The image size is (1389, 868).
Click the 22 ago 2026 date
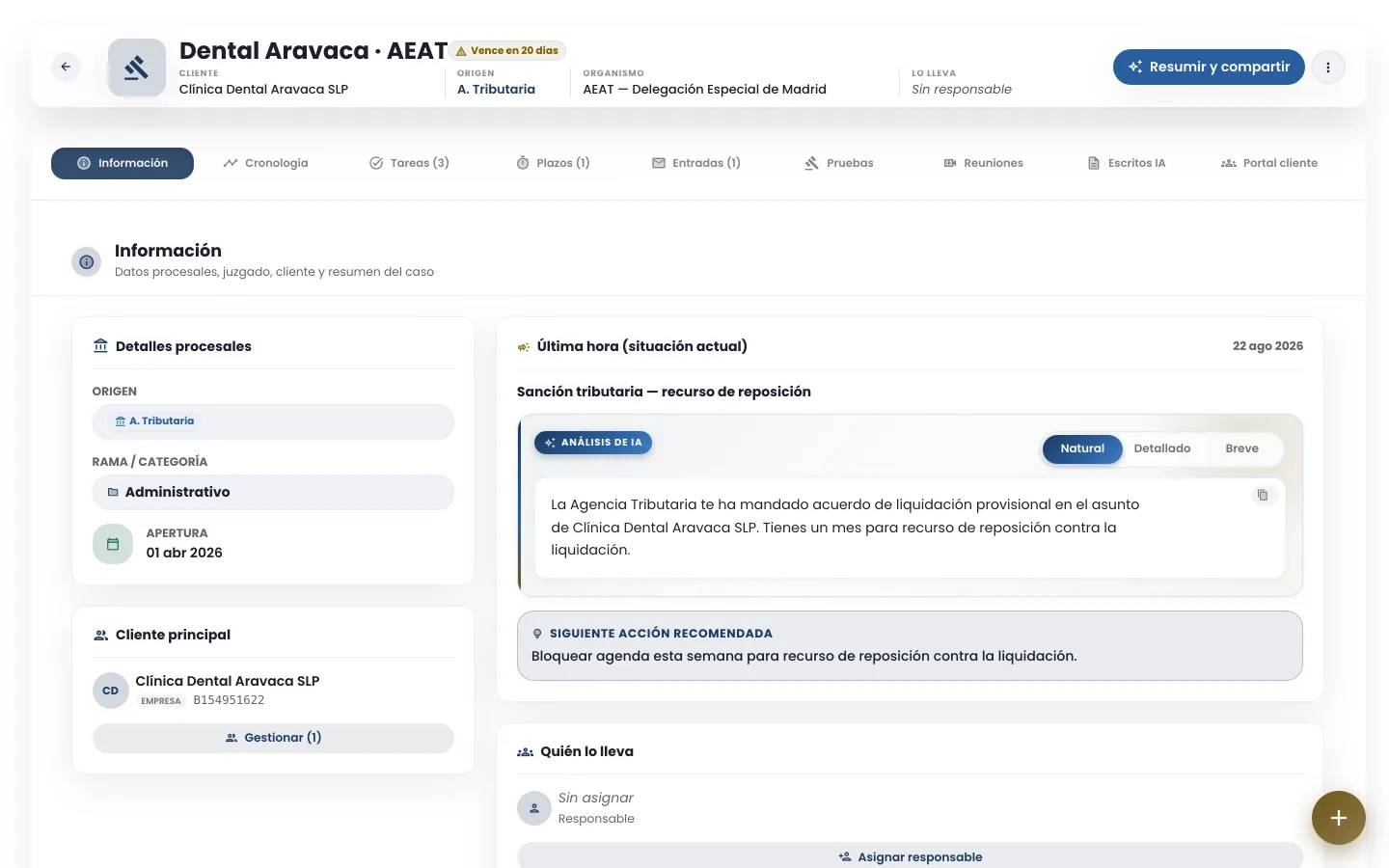(1267, 346)
